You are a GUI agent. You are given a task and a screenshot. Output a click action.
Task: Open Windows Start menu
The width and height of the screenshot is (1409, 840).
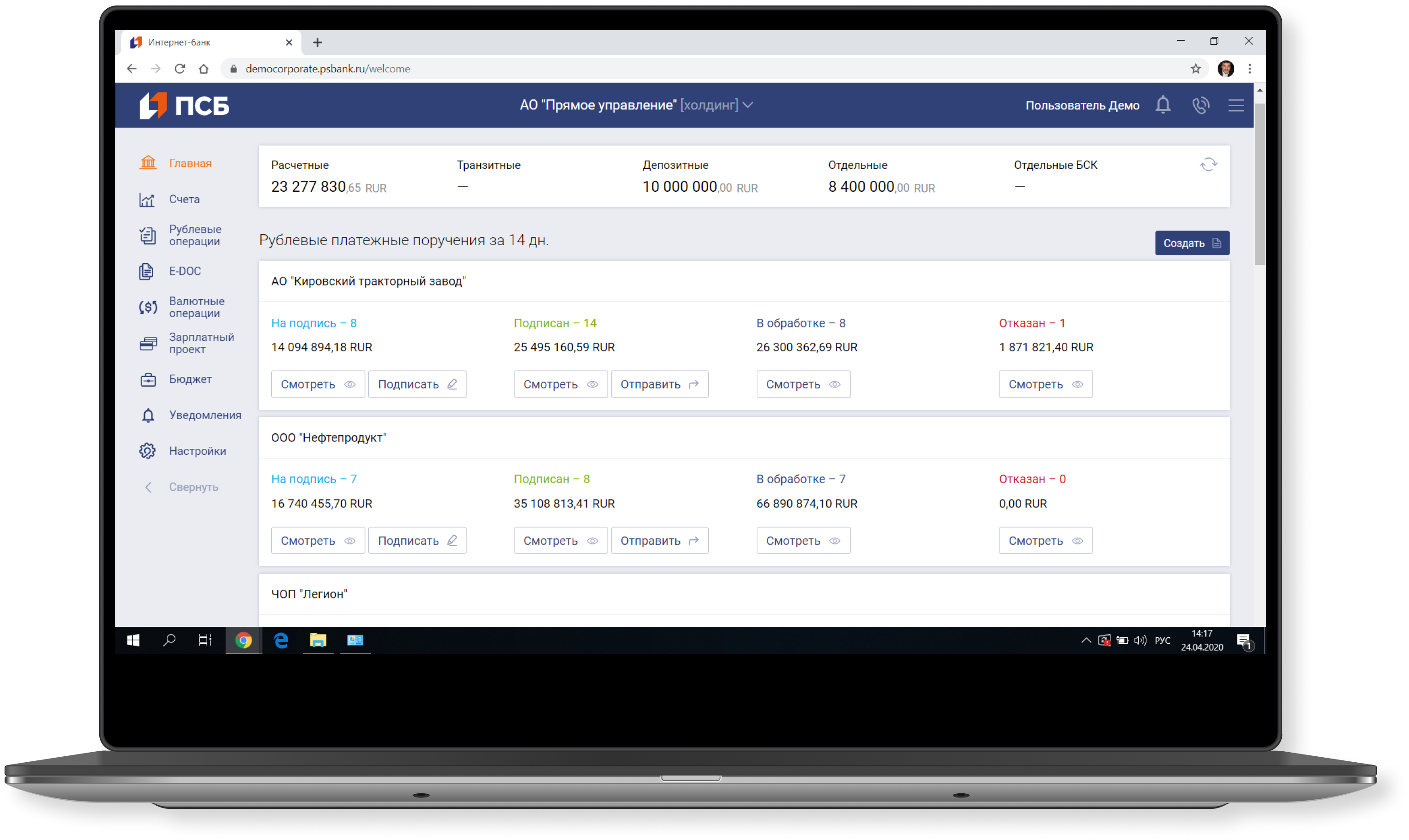(134, 640)
